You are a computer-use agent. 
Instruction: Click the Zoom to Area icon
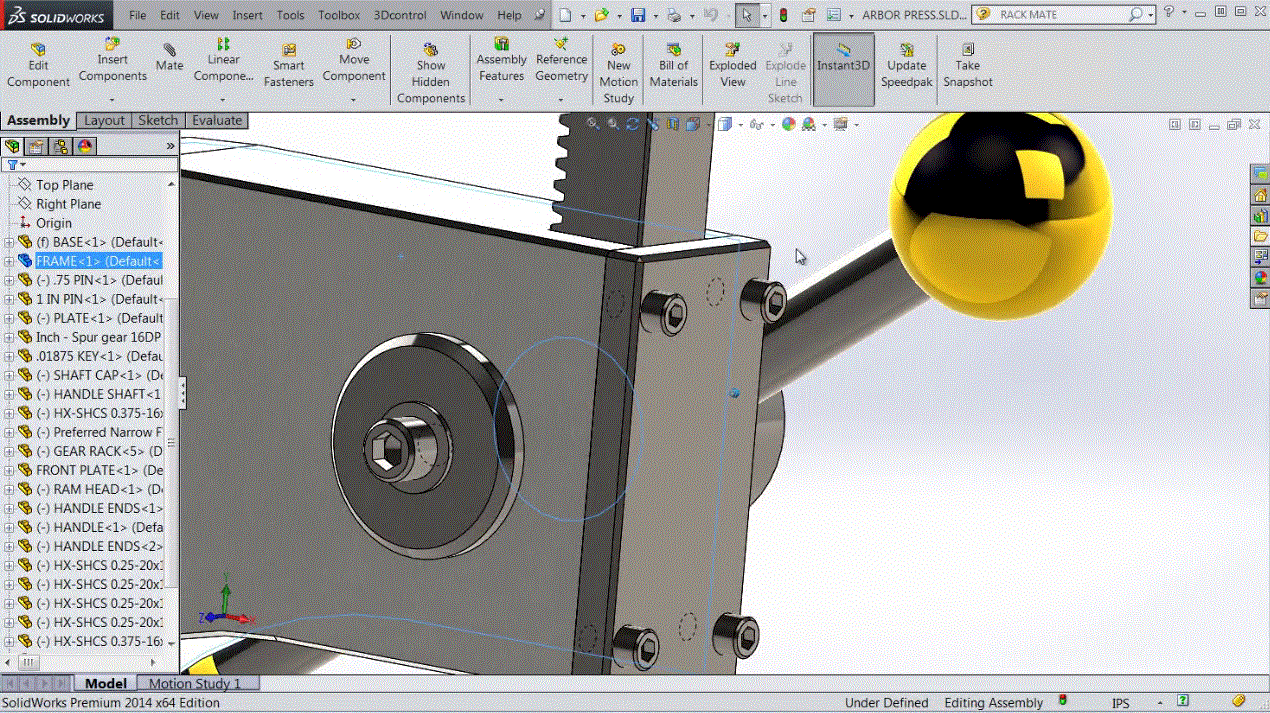(613, 124)
